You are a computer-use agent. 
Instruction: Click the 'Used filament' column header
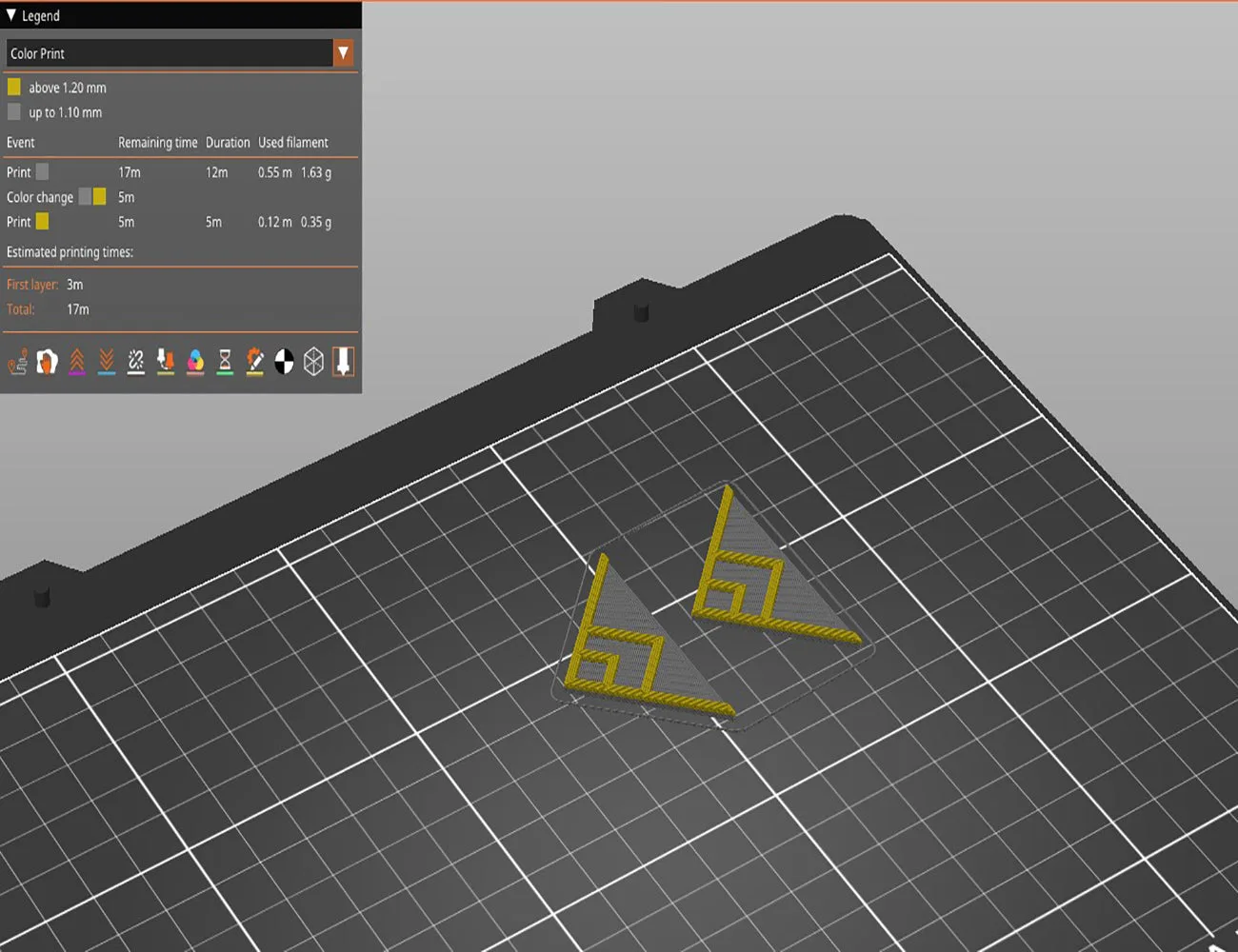[x=293, y=143]
